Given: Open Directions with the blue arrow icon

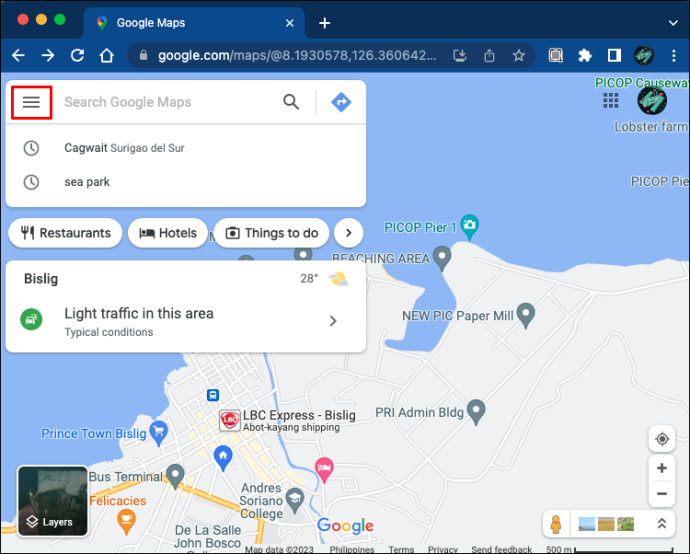Looking at the screenshot, I should pos(341,102).
